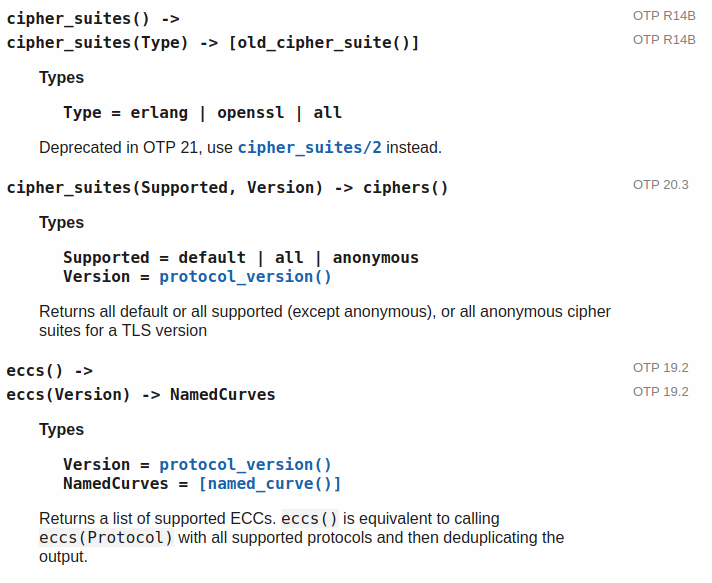Open protocol_version() link beside cipher_suites Version type

tap(245, 277)
